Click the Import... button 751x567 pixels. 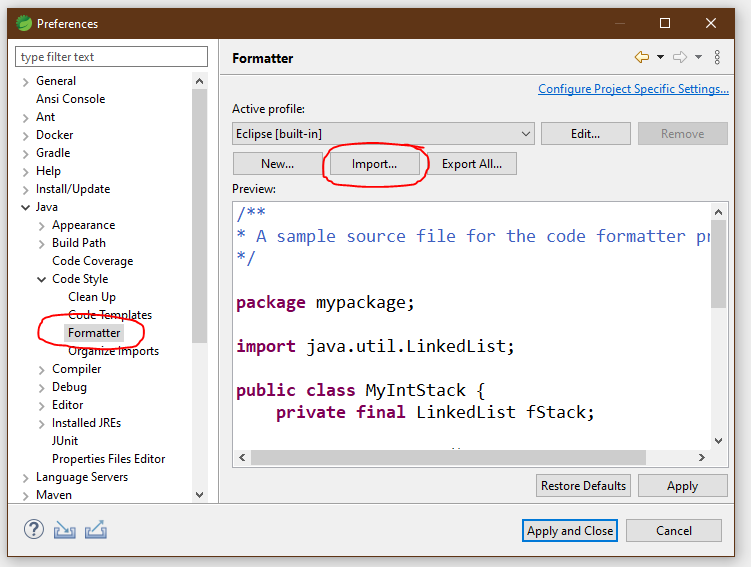click(375, 164)
